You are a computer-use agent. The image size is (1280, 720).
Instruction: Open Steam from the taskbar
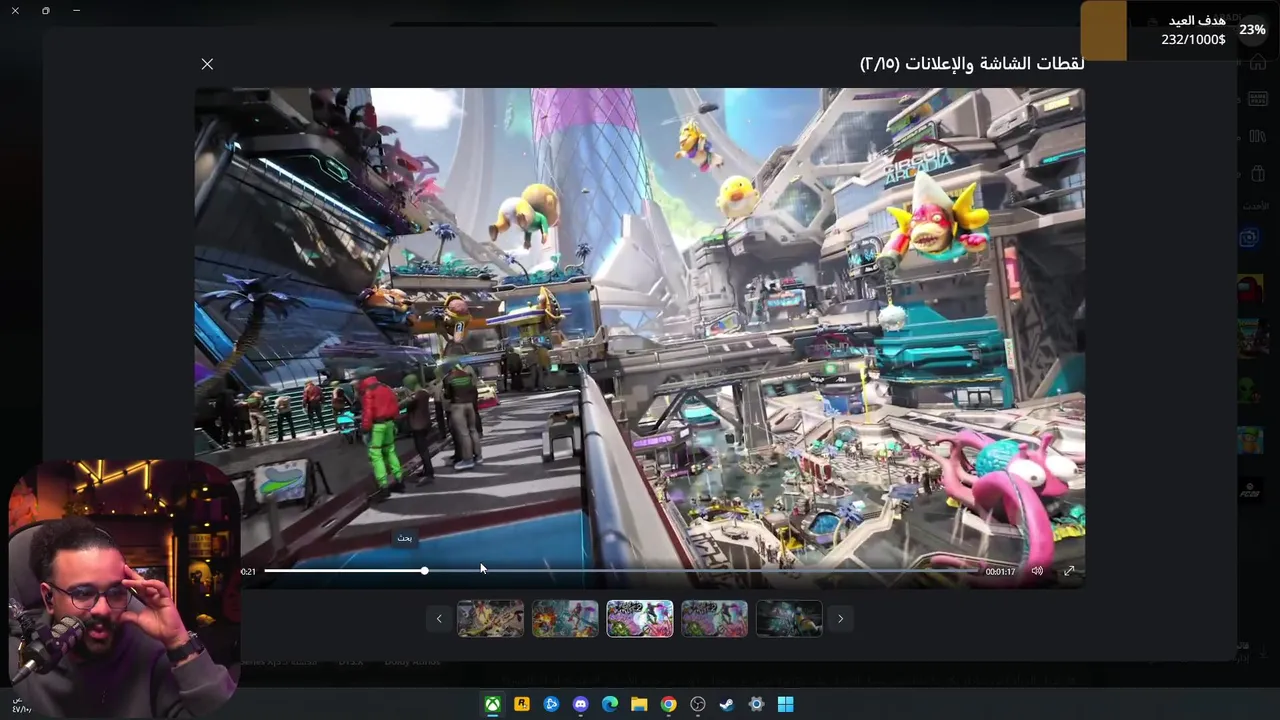click(x=727, y=704)
